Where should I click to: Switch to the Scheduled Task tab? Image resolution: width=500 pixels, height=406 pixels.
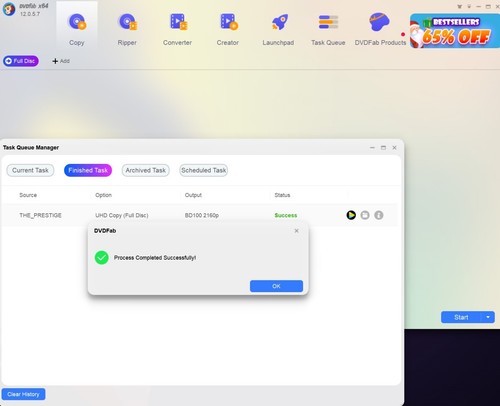pos(204,170)
